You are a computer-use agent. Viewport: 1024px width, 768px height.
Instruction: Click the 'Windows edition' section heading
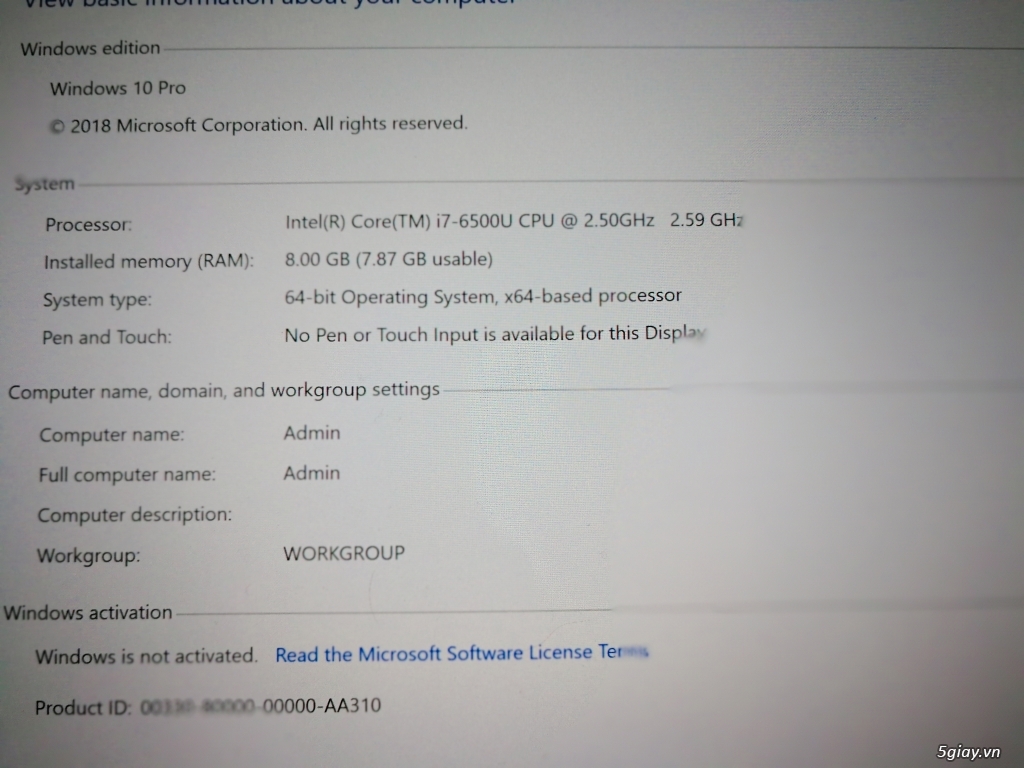(x=90, y=48)
